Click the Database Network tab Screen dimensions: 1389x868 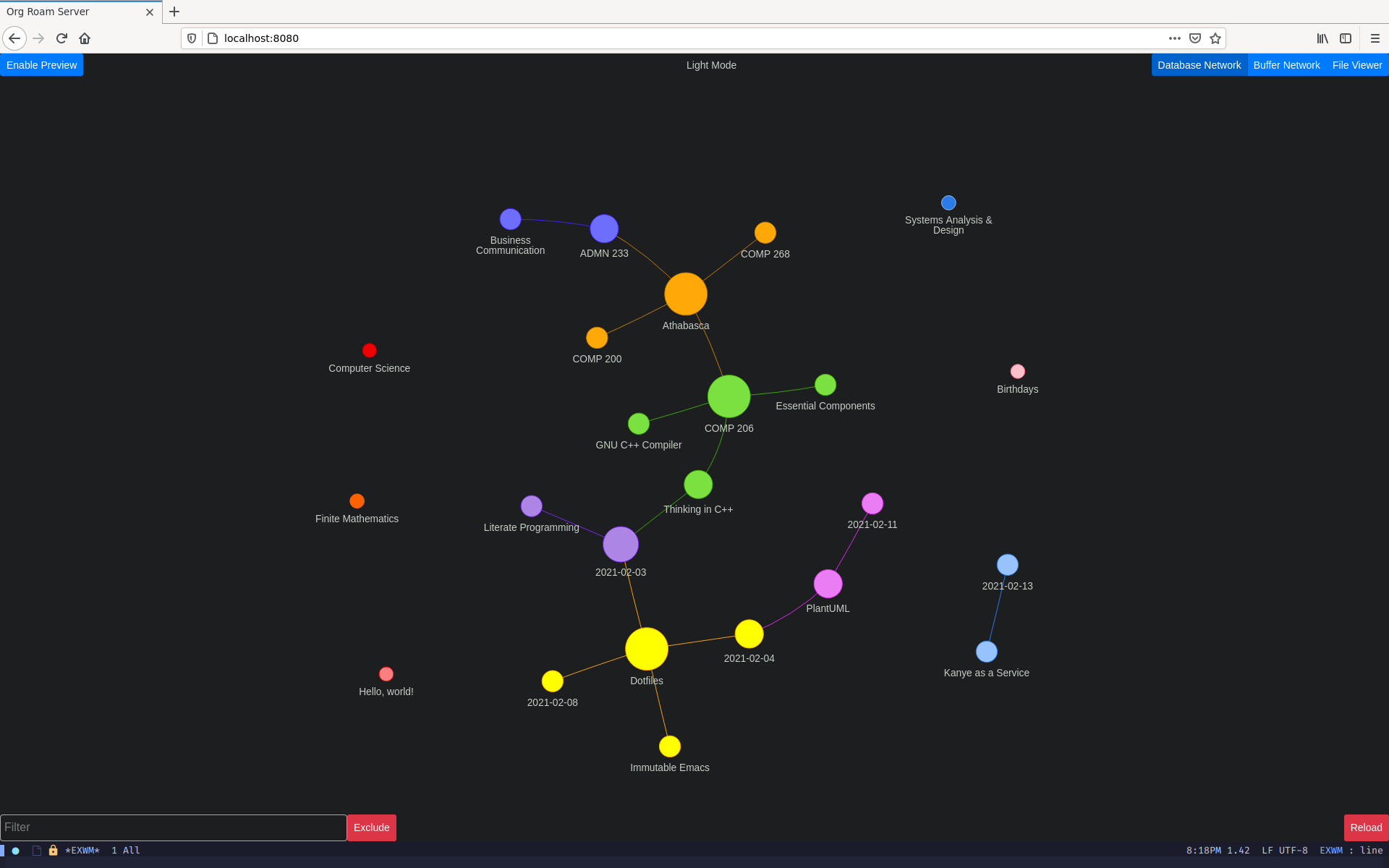(x=1199, y=65)
